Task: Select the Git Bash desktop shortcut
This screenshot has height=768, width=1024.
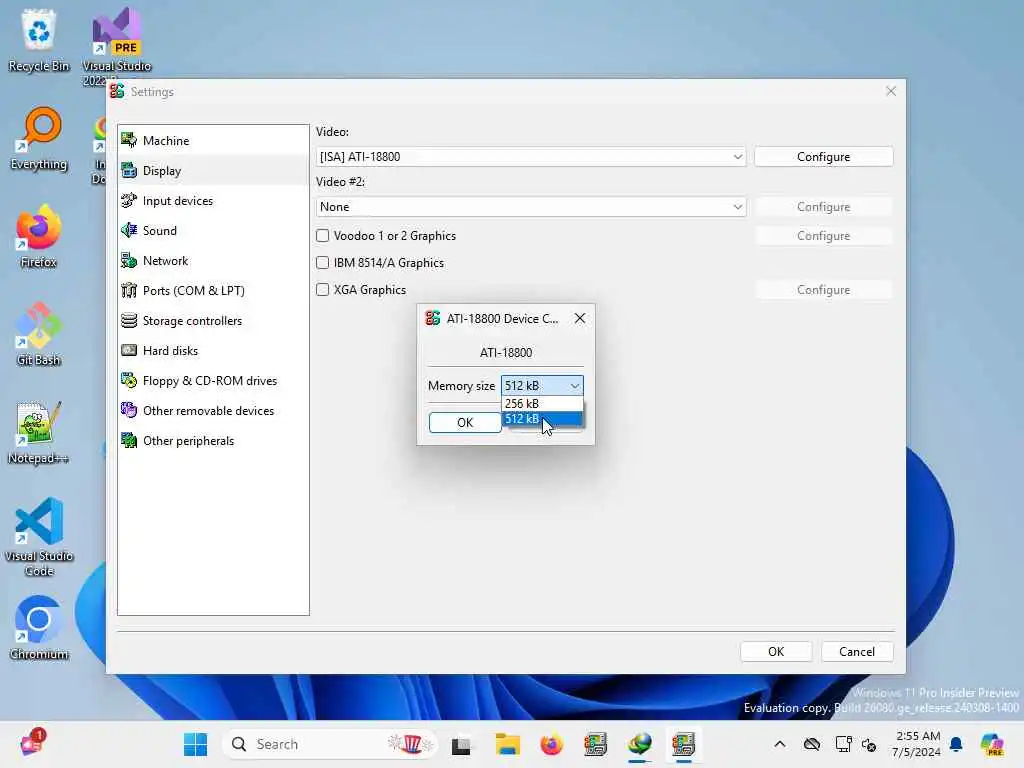Action: pos(39,334)
